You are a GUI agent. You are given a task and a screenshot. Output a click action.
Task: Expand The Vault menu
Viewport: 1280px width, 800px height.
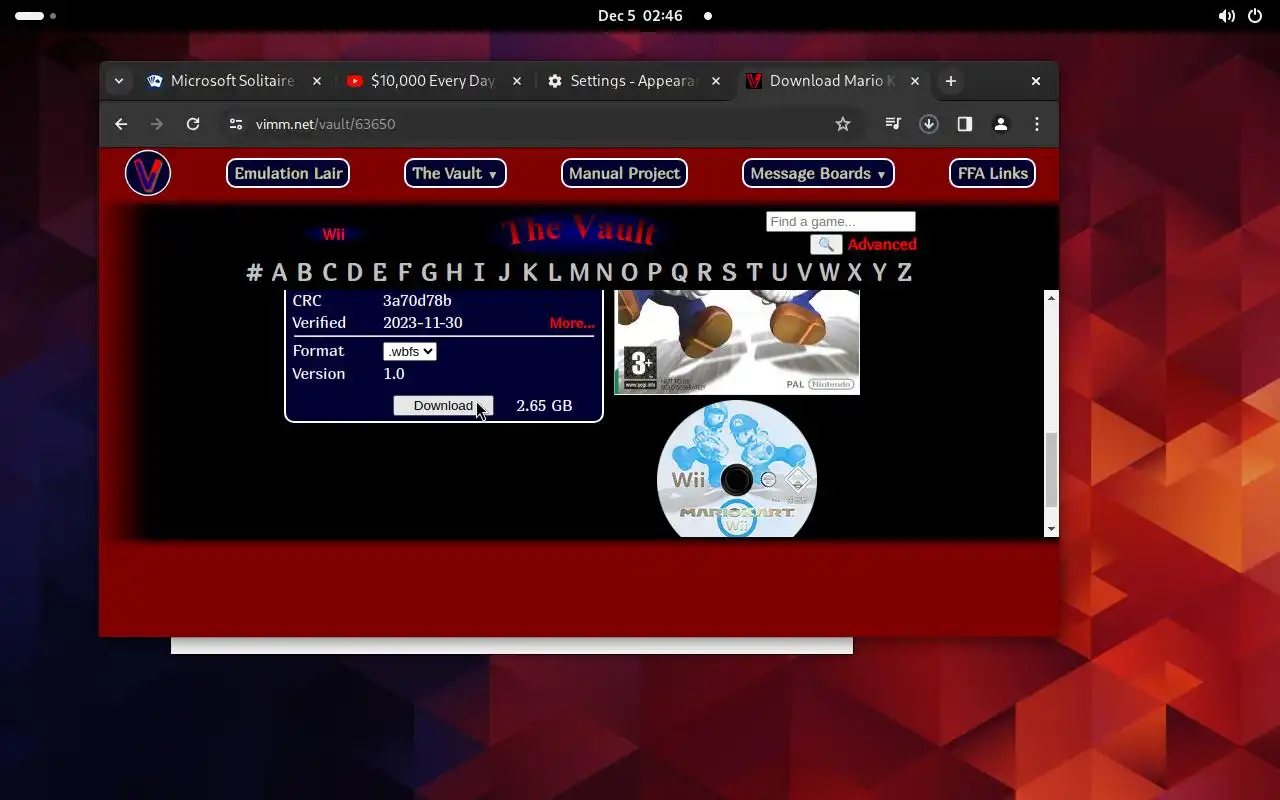[455, 173]
